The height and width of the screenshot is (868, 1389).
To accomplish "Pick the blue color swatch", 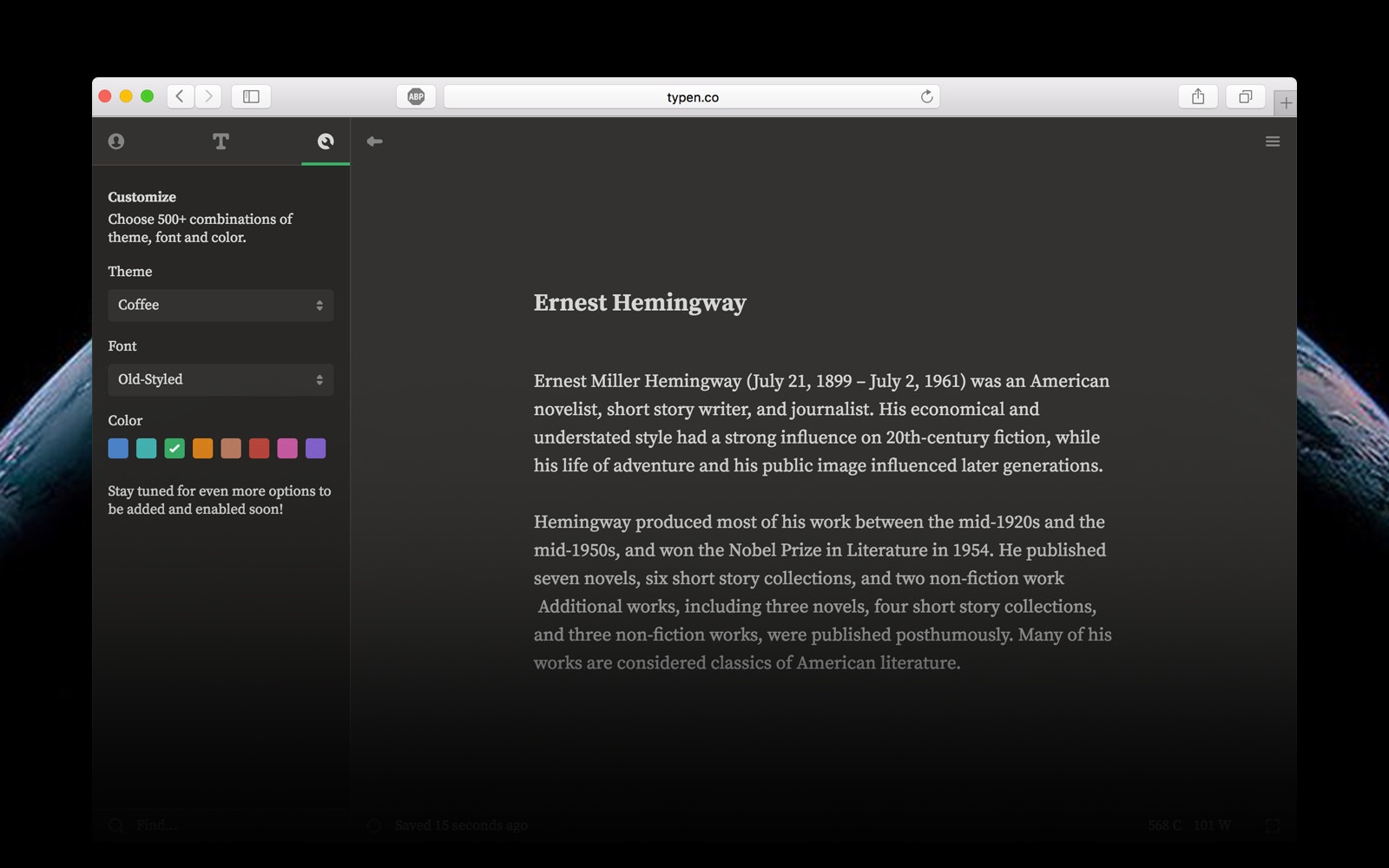I will (118, 448).
